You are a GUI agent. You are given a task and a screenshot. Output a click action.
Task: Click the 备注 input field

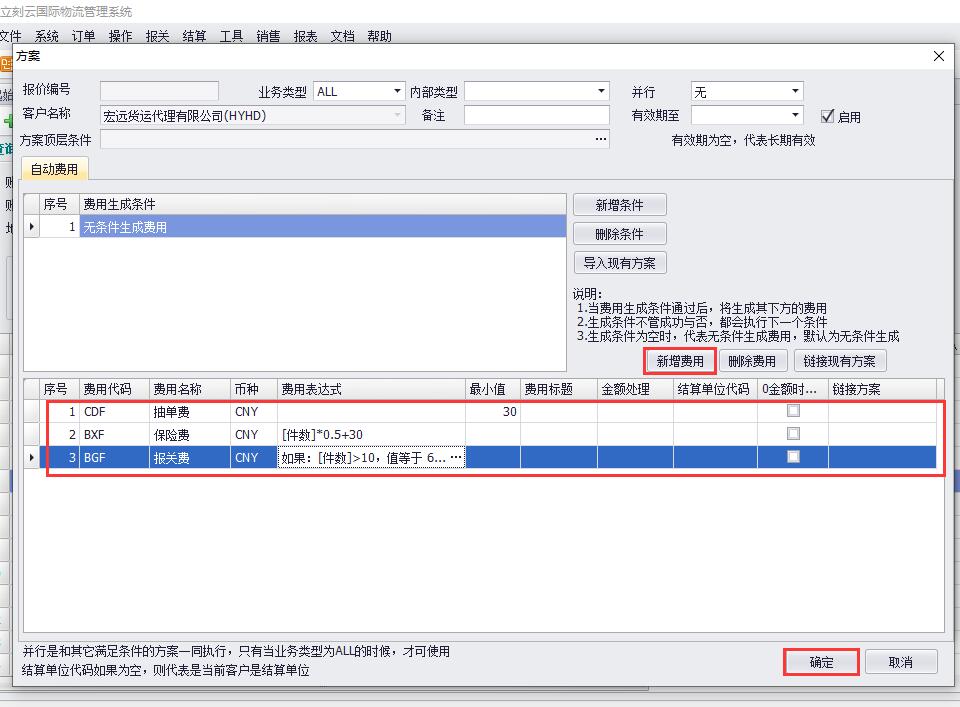pos(536,115)
